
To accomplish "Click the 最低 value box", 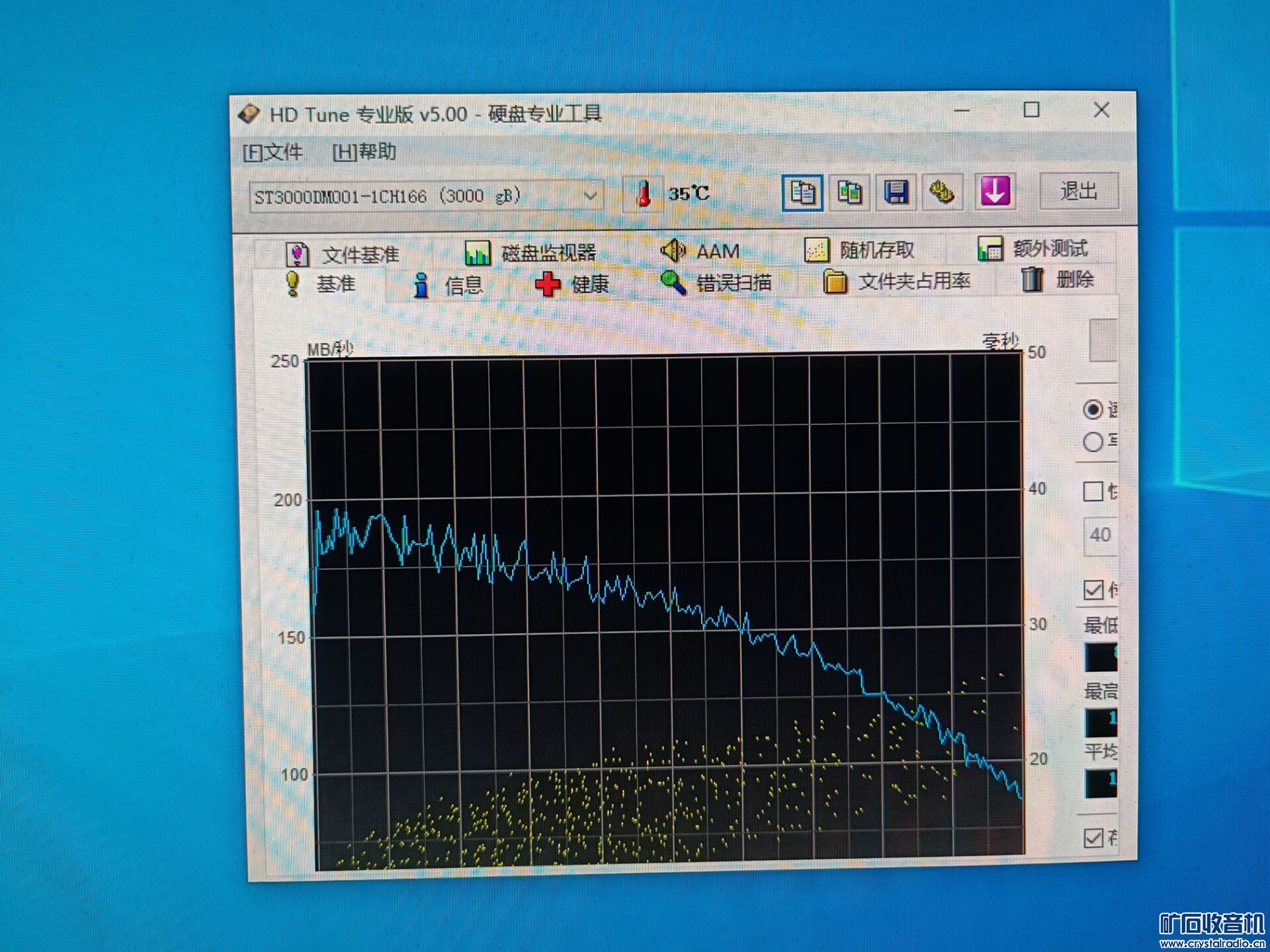I will [1101, 657].
